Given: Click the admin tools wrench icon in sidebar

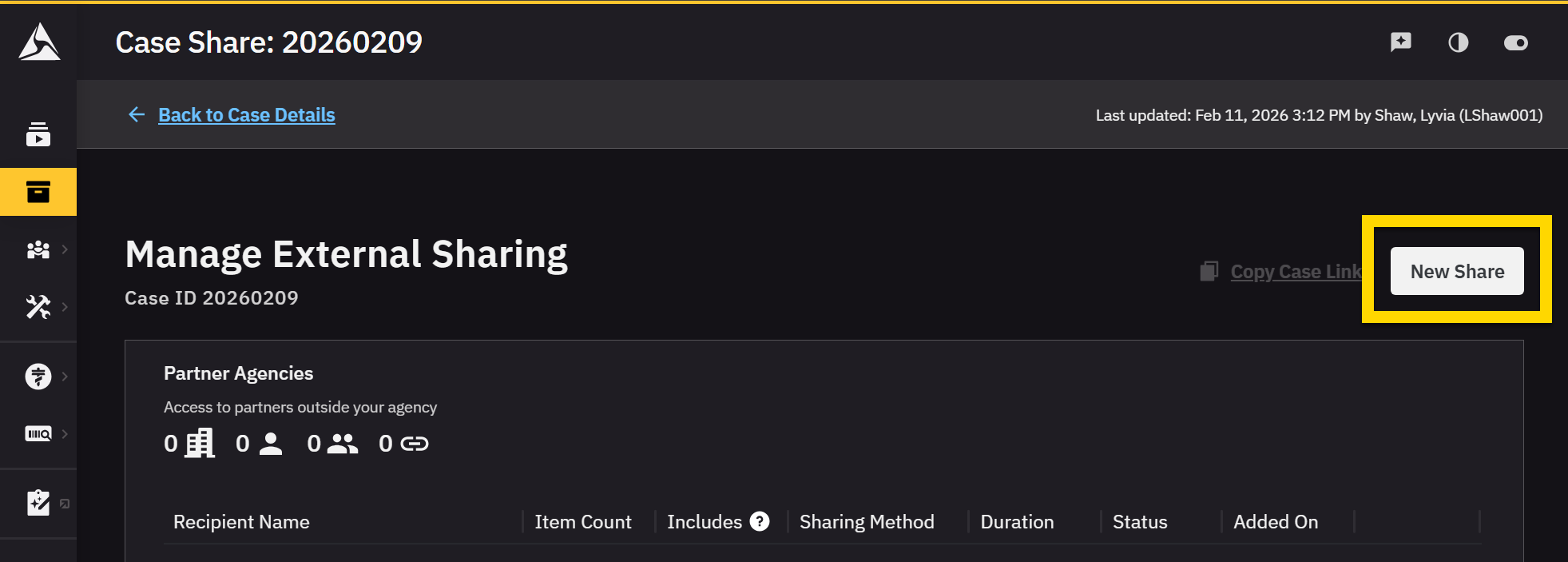Looking at the screenshot, I should pyautogui.click(x=38, y=306).
